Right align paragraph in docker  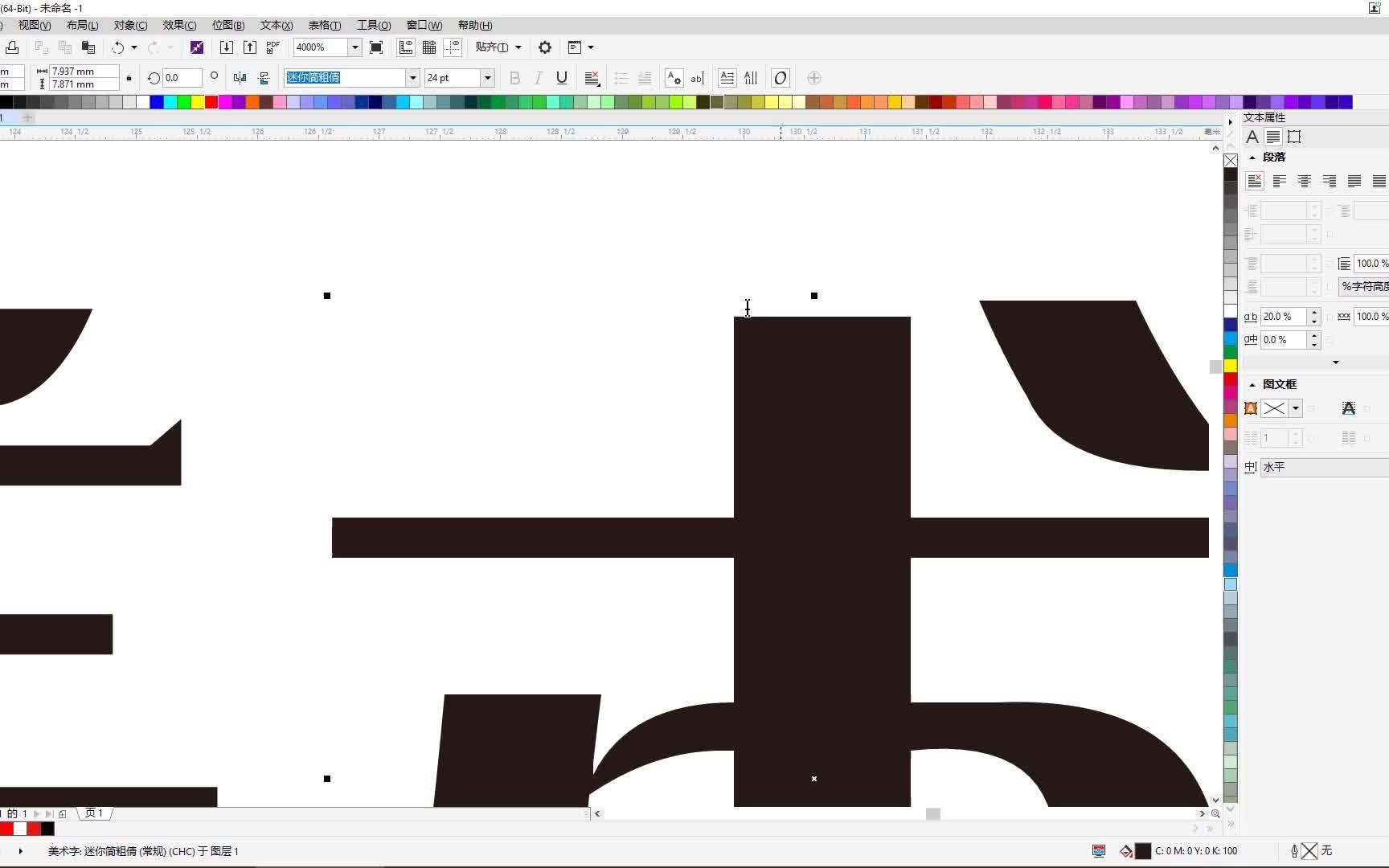1330,181
